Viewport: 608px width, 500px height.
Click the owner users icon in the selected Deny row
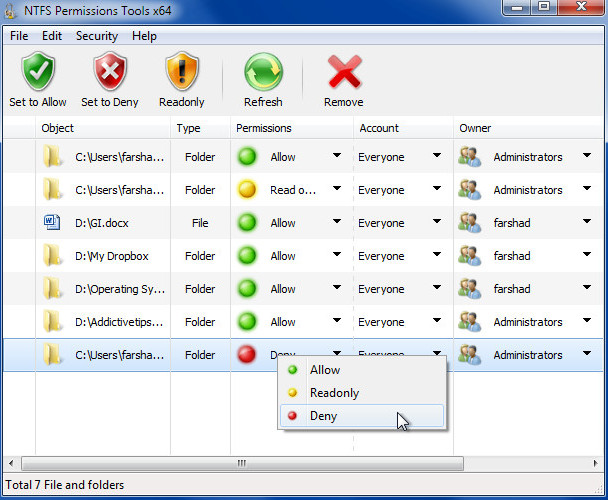click(x=469, y=355)
